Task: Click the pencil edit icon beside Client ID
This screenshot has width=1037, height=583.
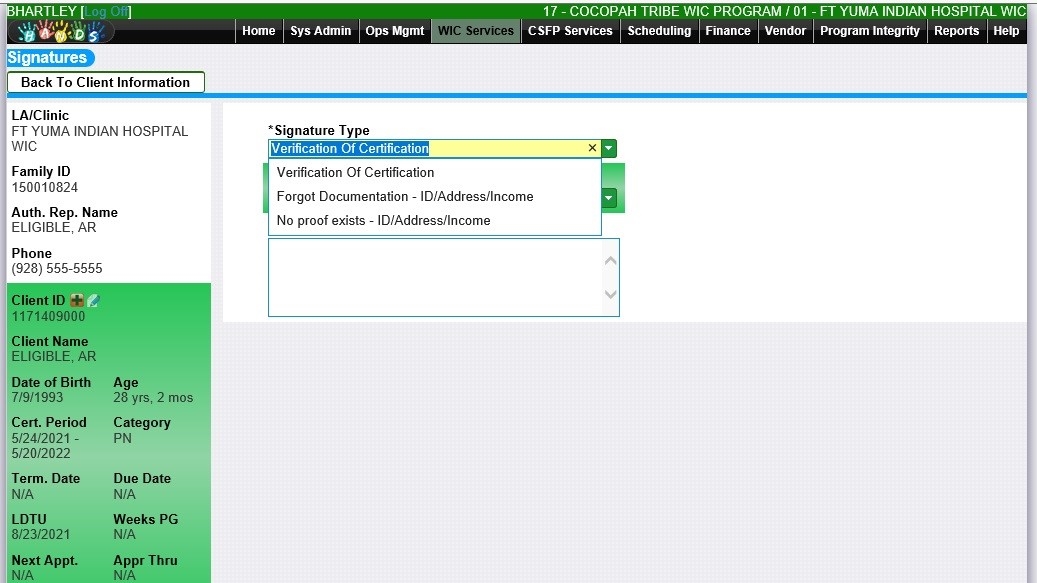Action: pyautogui.click(x=93, y=301)
